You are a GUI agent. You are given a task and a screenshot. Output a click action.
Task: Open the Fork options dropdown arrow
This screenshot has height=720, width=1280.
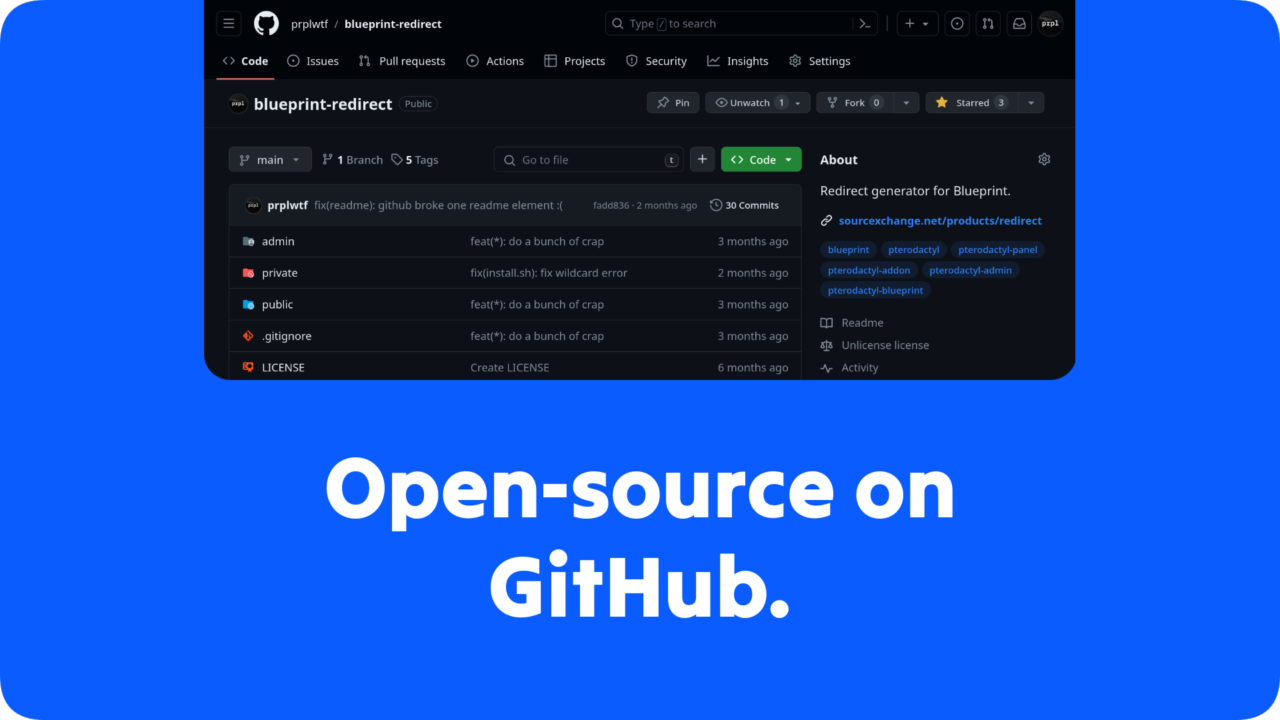point(906,102)
